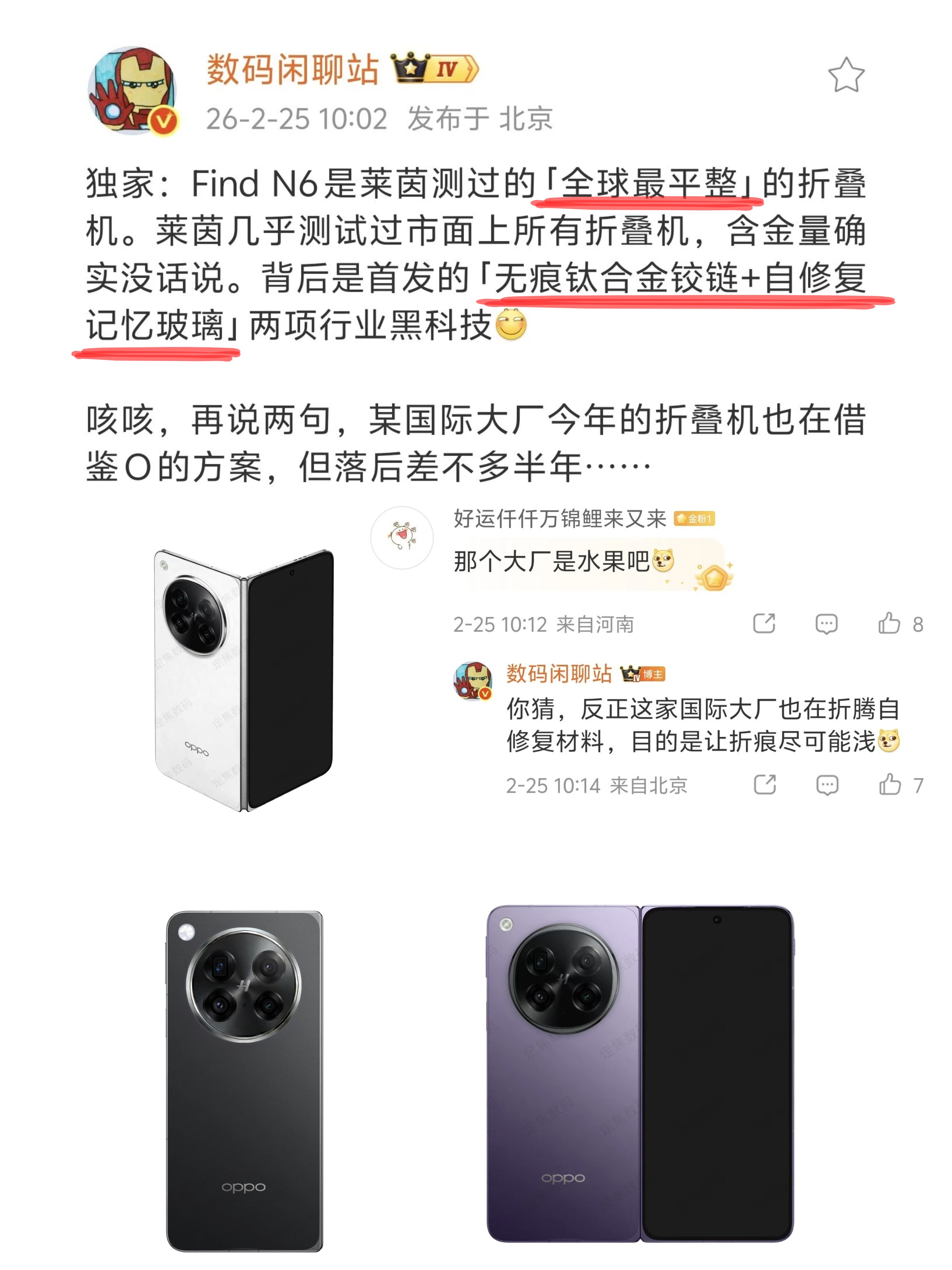Open the 数码闲聊站 username link in the header
The width and height of the screenshot is (952, 1270).
[x=293, y=70]
